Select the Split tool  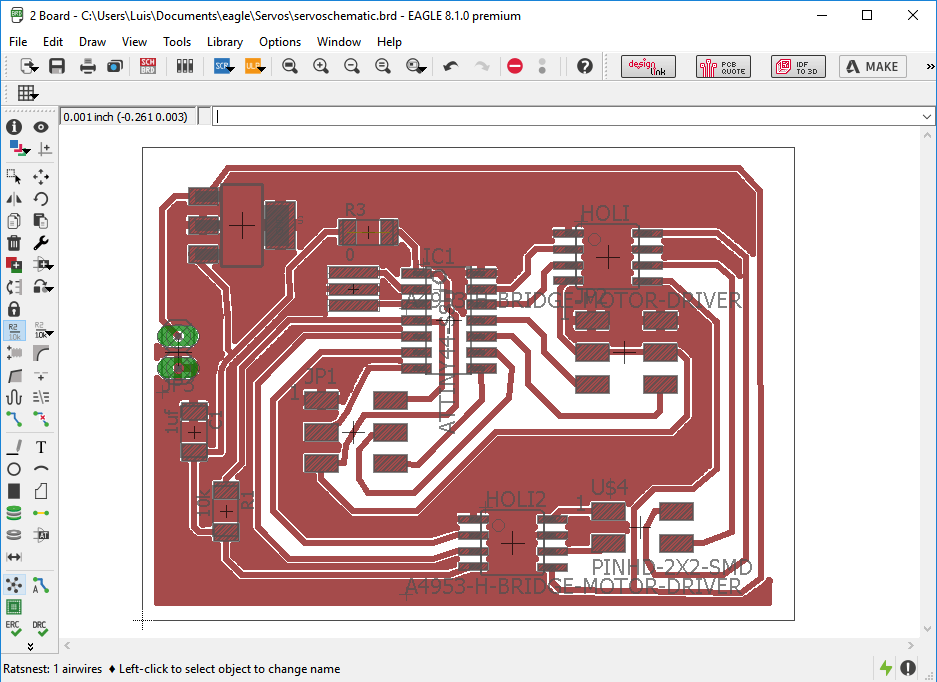(14, 375)
